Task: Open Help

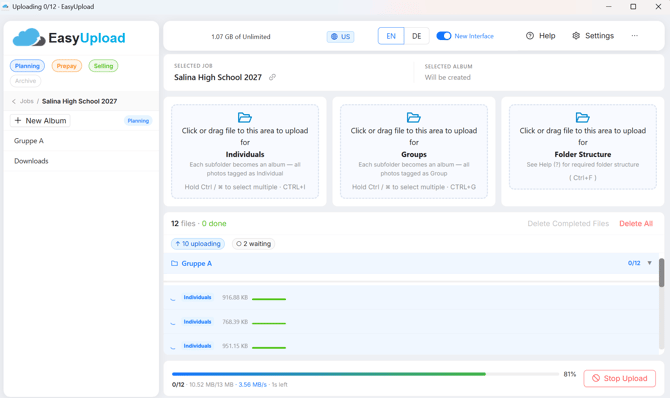Action: (x=541, y=36)
